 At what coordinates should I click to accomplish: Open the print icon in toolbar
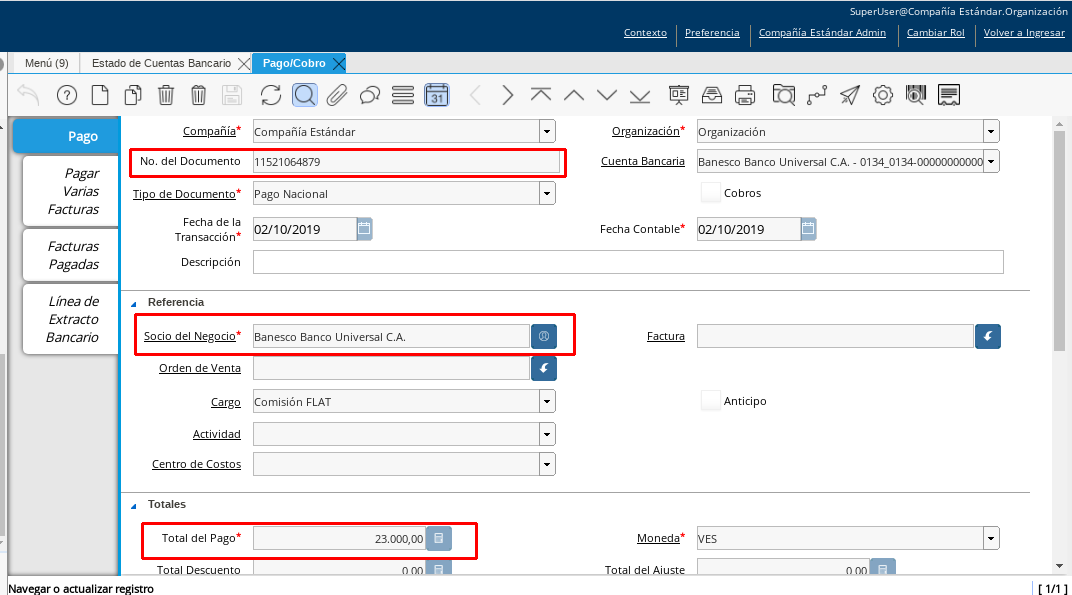click(x=745, y=95)
